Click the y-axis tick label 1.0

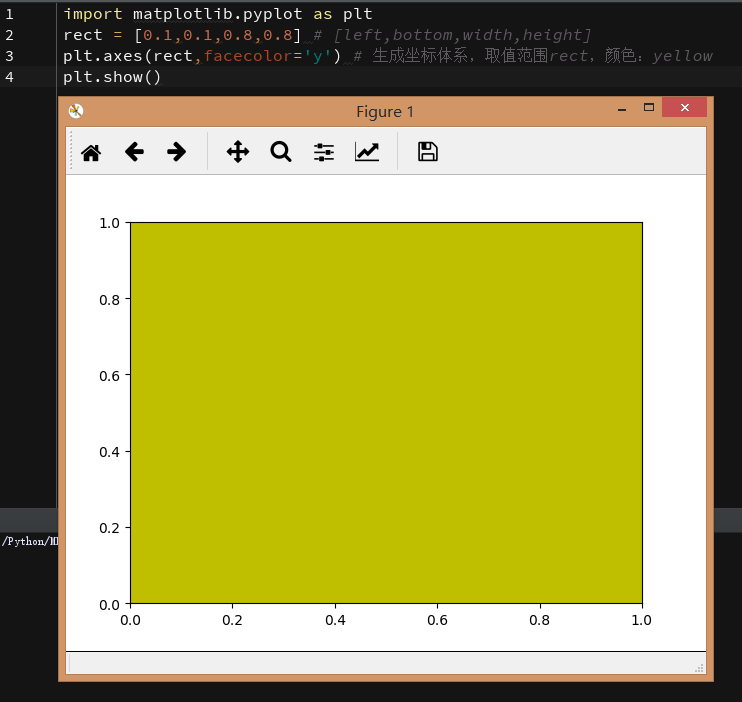[x=109, y=223]
